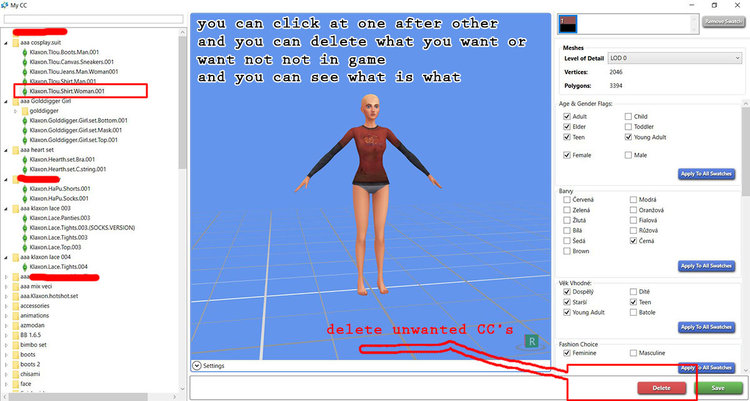Screen dimensions: 750x401
Task: Expand the Settings panel chevron
Action: (x=197, y=366)
